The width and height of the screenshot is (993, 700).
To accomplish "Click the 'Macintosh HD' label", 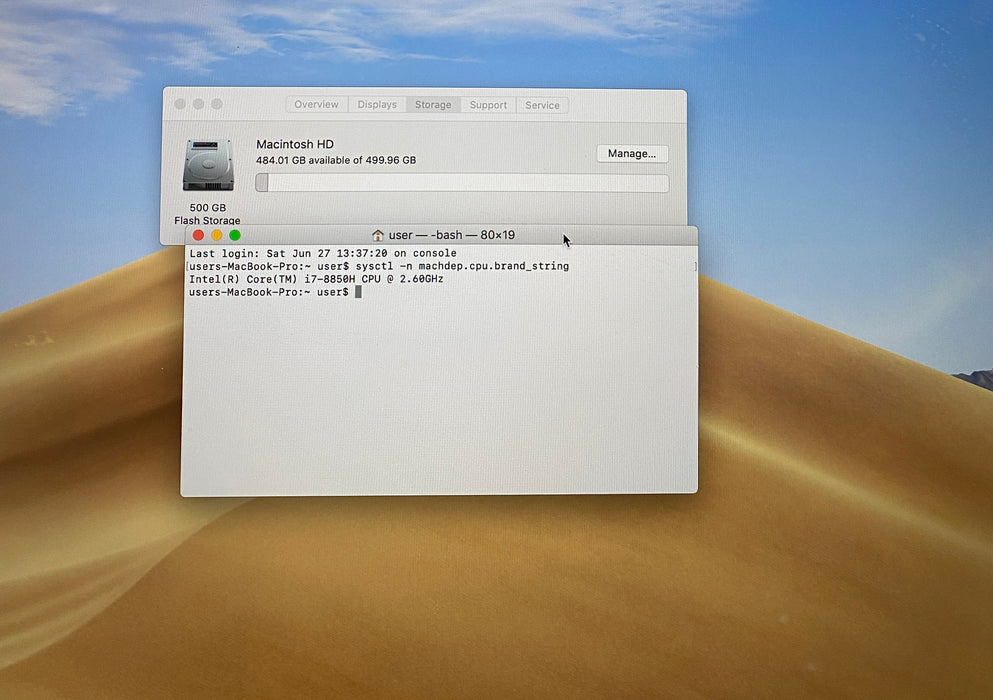I will (294, 144).
